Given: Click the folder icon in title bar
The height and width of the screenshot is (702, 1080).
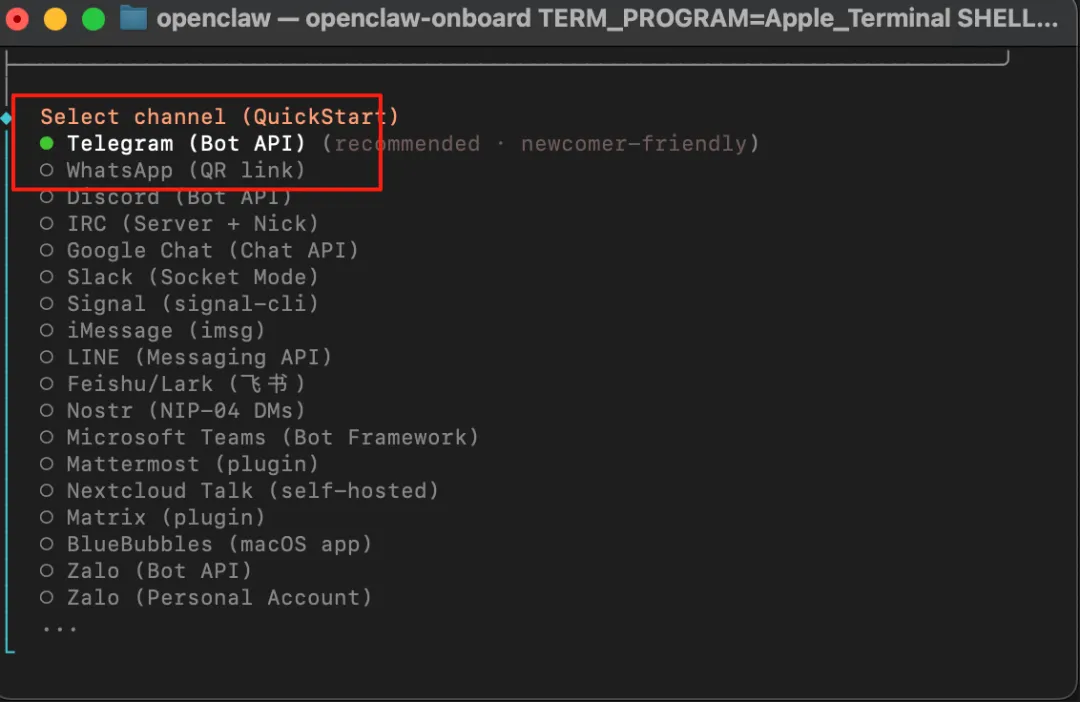Looking at the screenshot, I should point(133,19).
